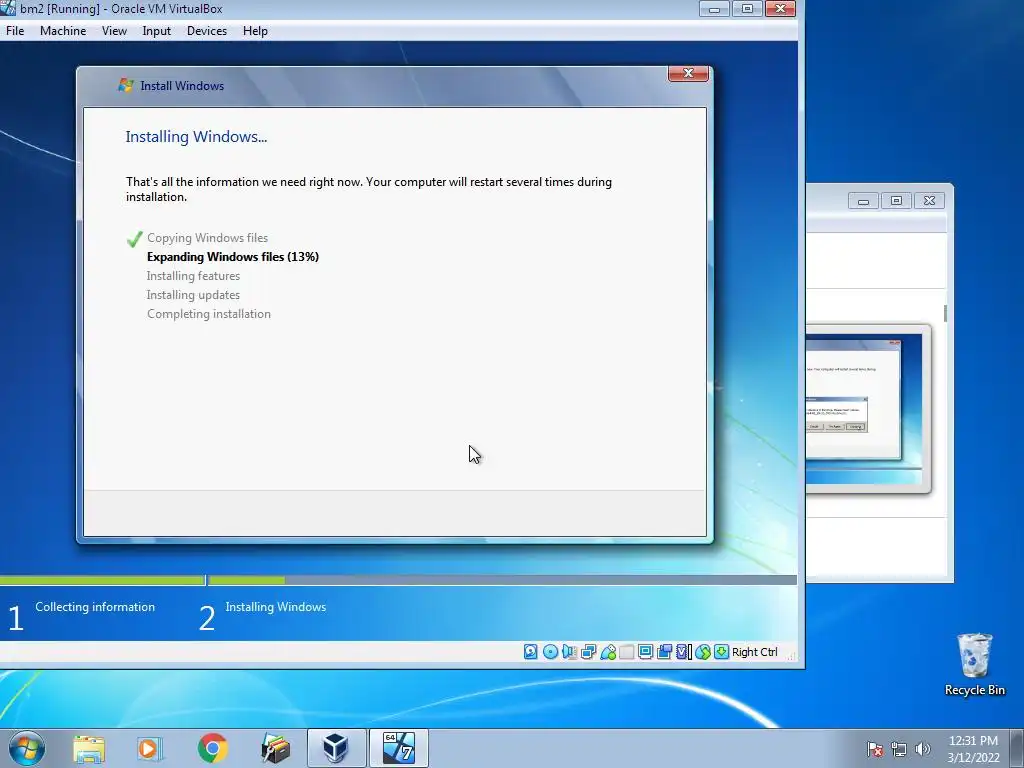Image resolution: width=1024 pixels, height=768 pixels.
Task: Open the Input menu
Action: (157, 31)
